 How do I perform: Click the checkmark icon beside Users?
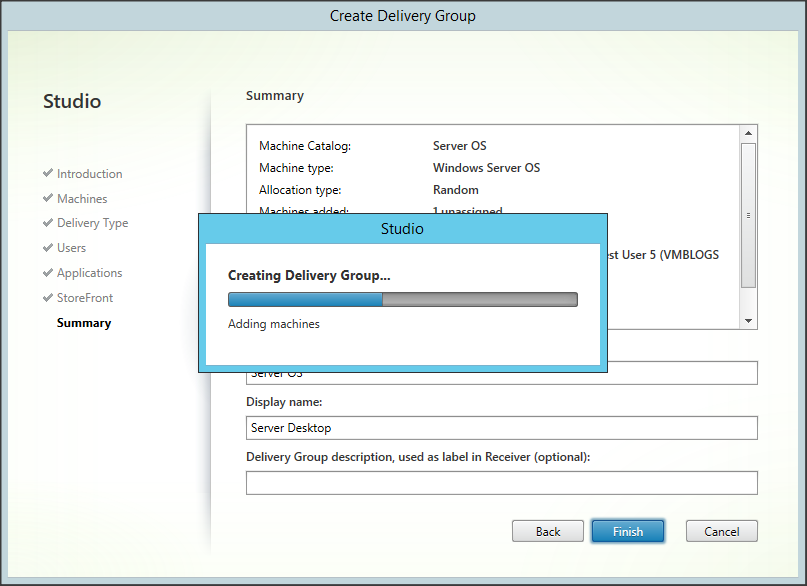(48, 247)
